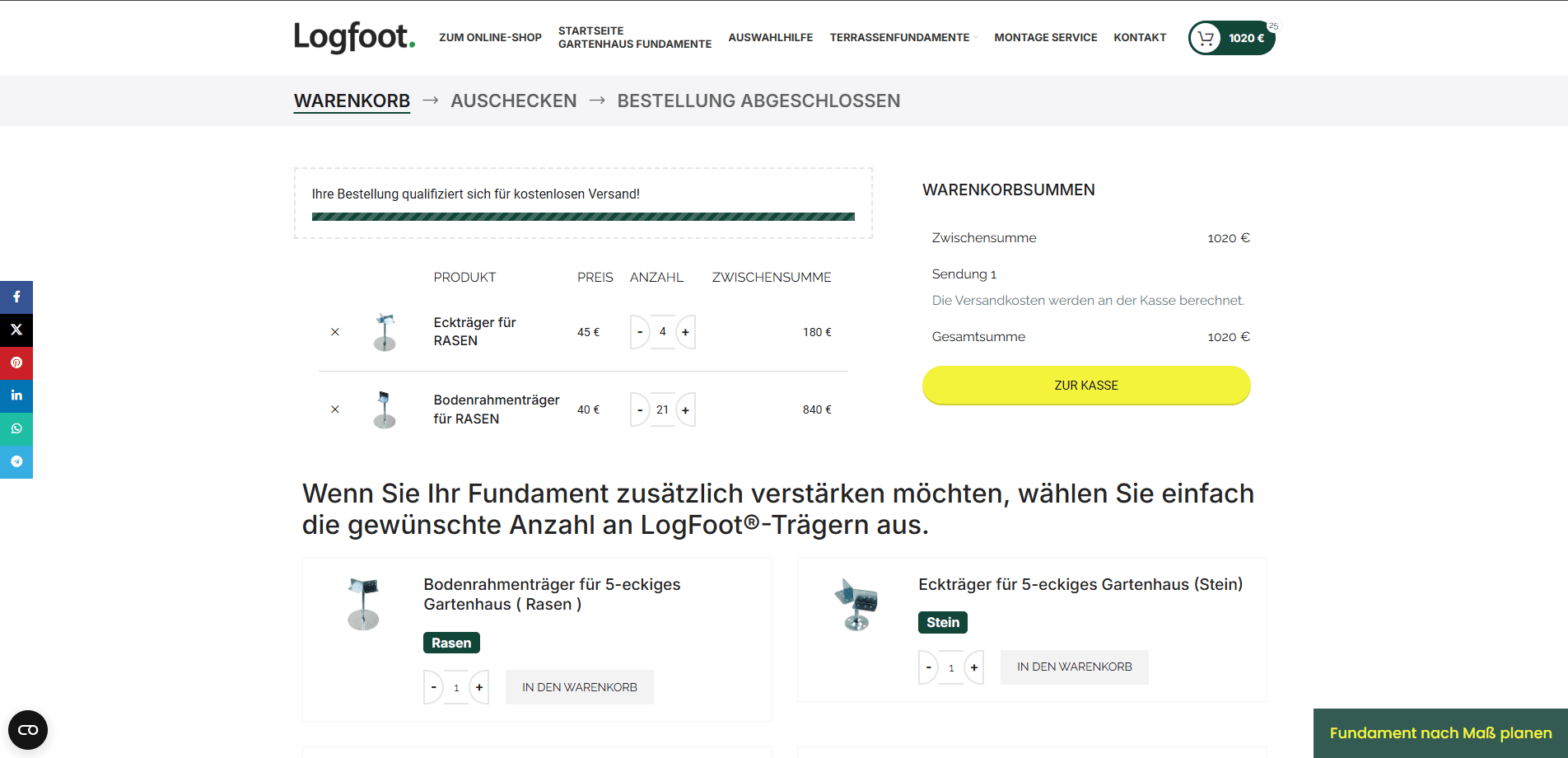The height and width of the screenshot is (758, 1568).
Task: Add Bodenrahmenträger 5-eckiges Rasen to cart
Action: coord(580,687)
